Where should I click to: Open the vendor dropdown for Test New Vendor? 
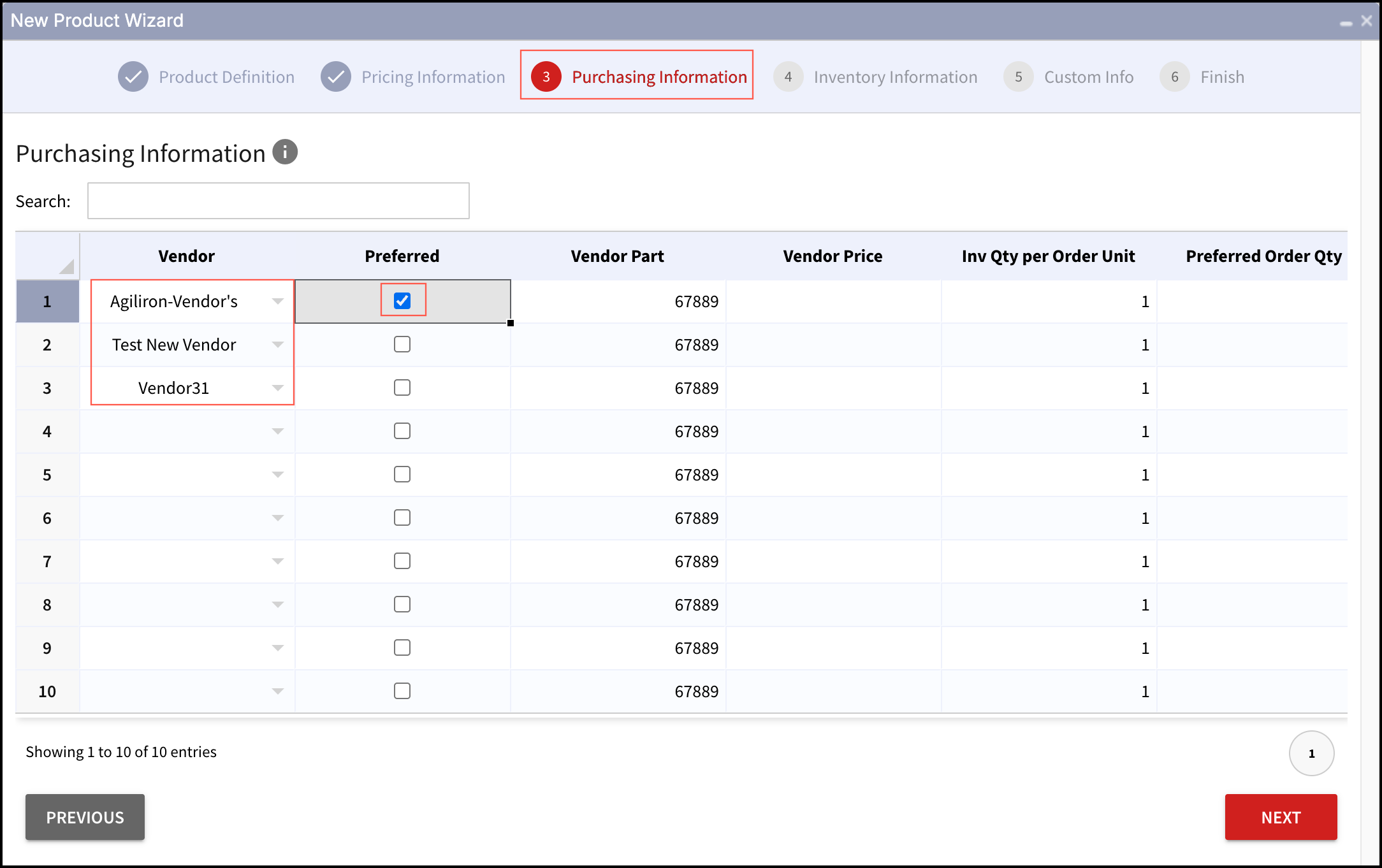click(277, 345)
